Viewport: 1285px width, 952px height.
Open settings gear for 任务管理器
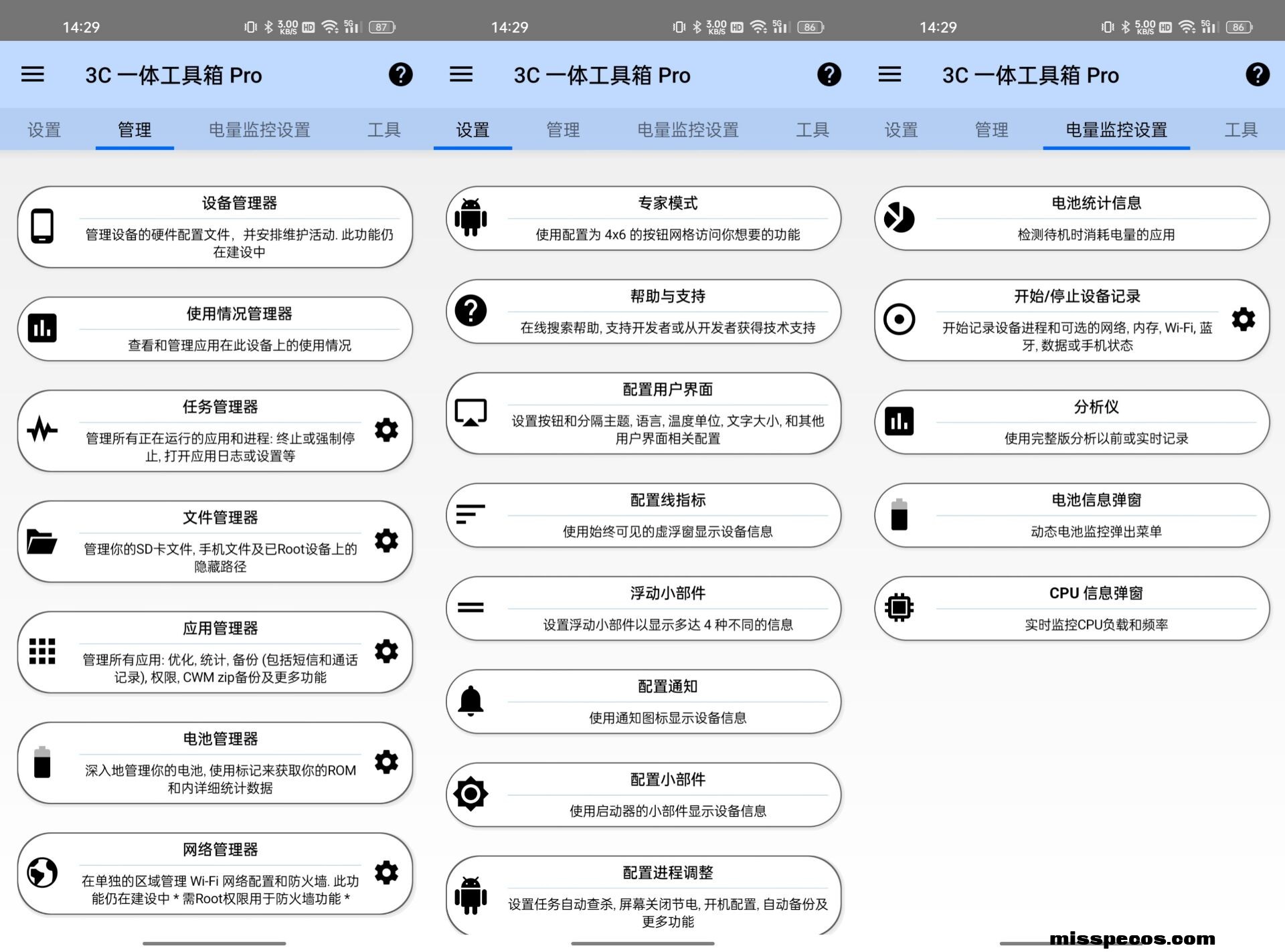click(386, 430)
